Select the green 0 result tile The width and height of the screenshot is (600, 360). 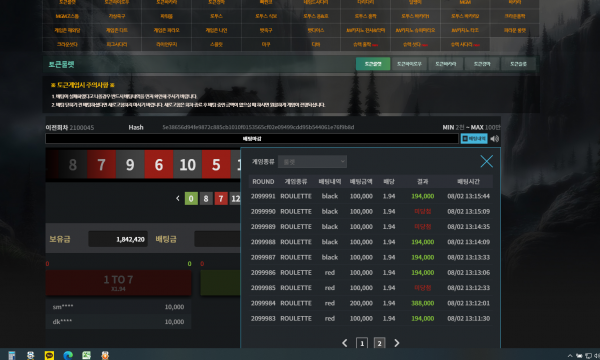tap(191, 198)
